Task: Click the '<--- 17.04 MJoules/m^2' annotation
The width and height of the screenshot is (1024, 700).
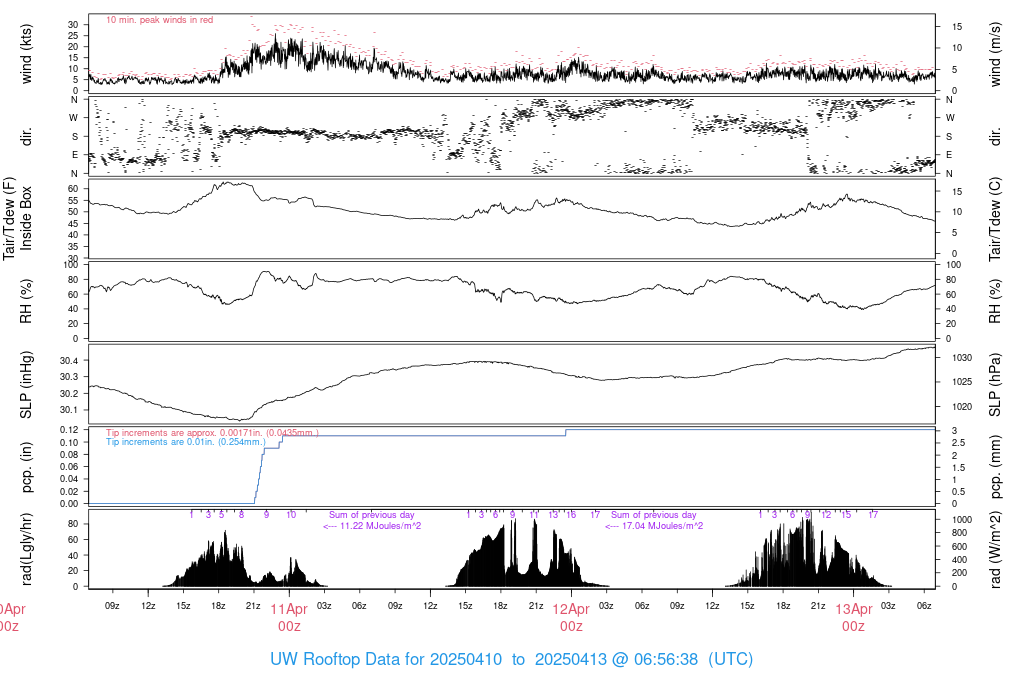Action: click(x=654, y=525)
